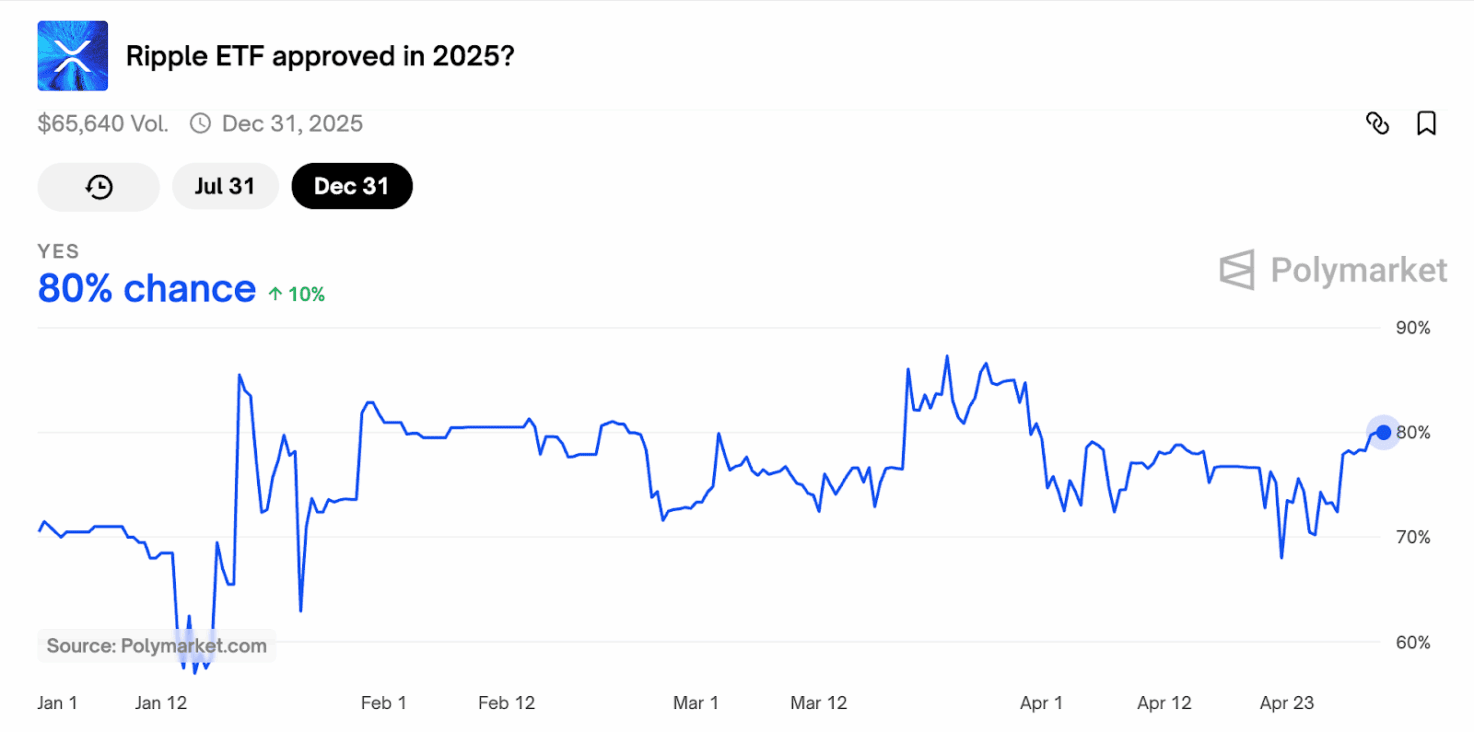The width and height of the screenshot is (1474, 732).
Task: Click the copy link icon
Action: coord(1378,123)
